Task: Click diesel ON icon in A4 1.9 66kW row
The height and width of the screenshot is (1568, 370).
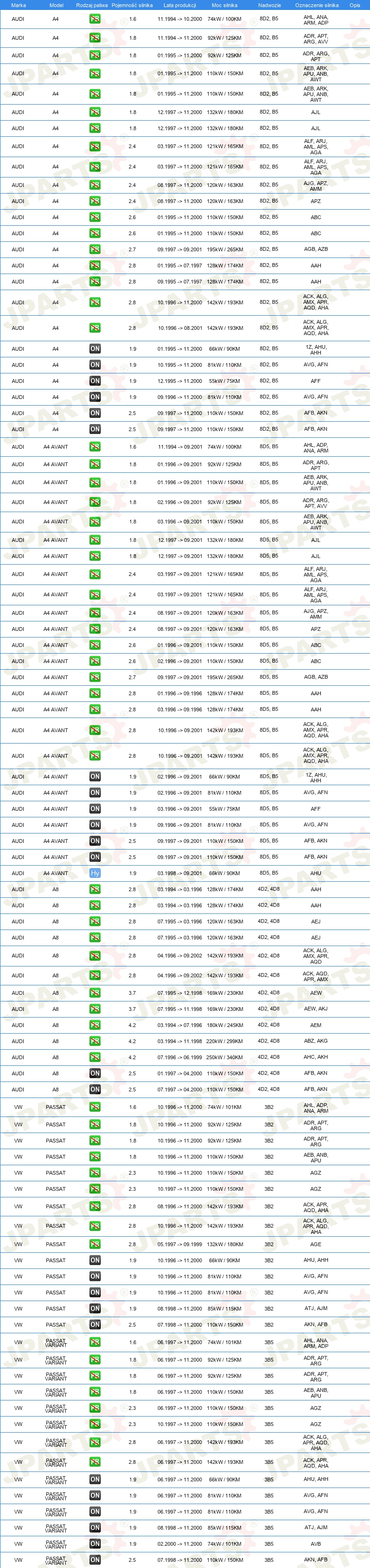Action: tap(95, 349)
